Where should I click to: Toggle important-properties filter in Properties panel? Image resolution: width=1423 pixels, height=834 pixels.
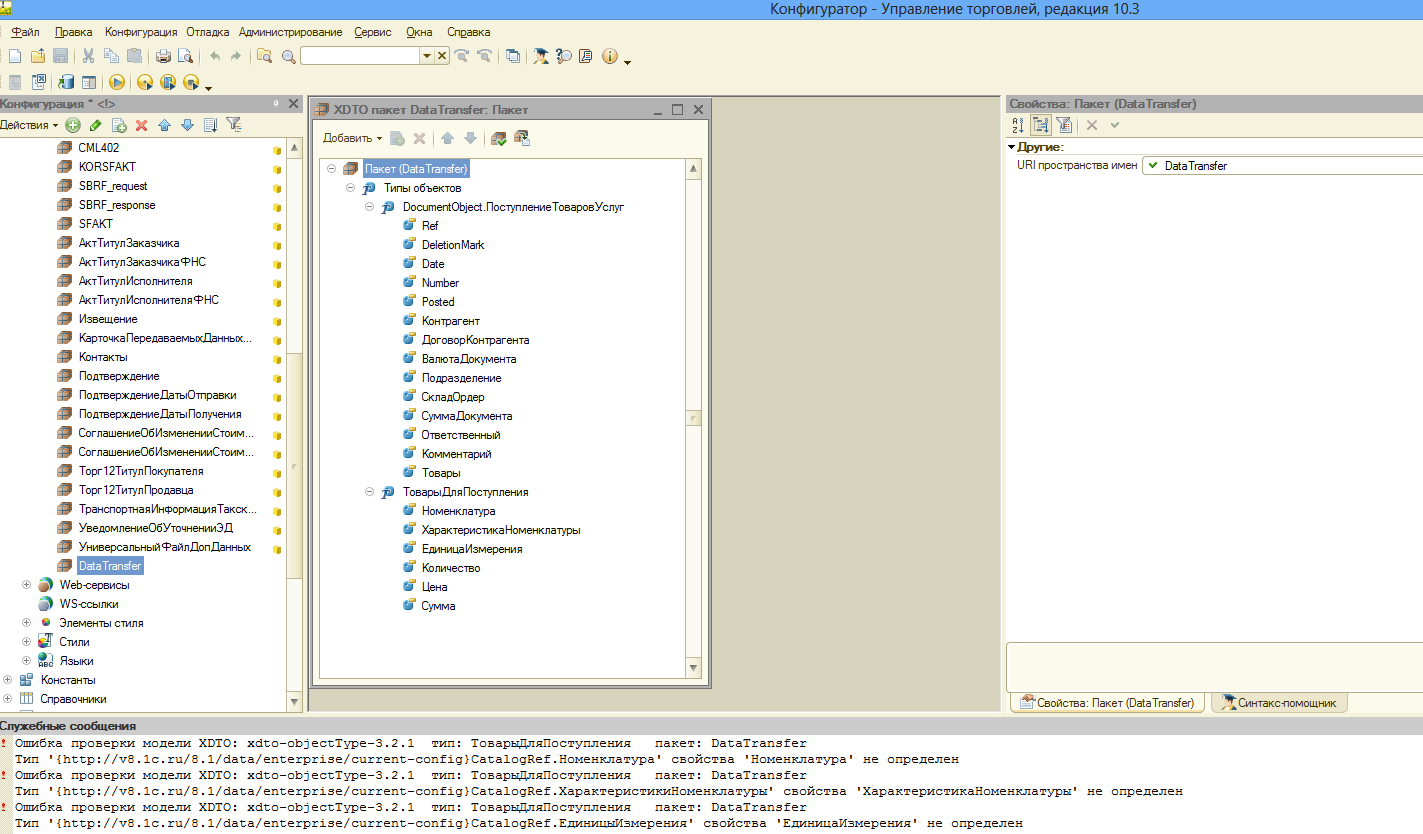tap(1063, 125)
